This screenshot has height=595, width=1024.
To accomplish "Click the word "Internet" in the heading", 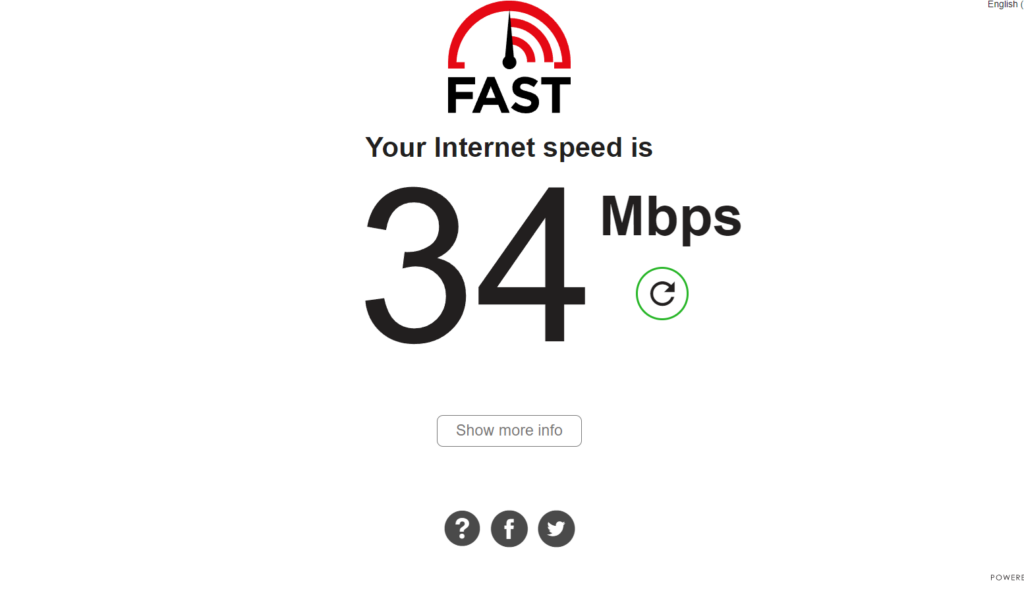I will [x=485, y=147].
